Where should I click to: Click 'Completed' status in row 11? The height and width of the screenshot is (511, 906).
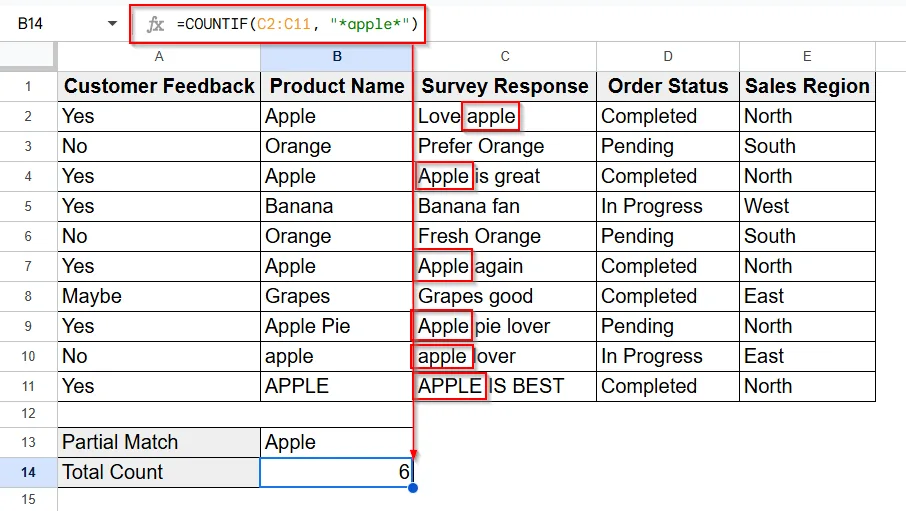coord(668,386)
